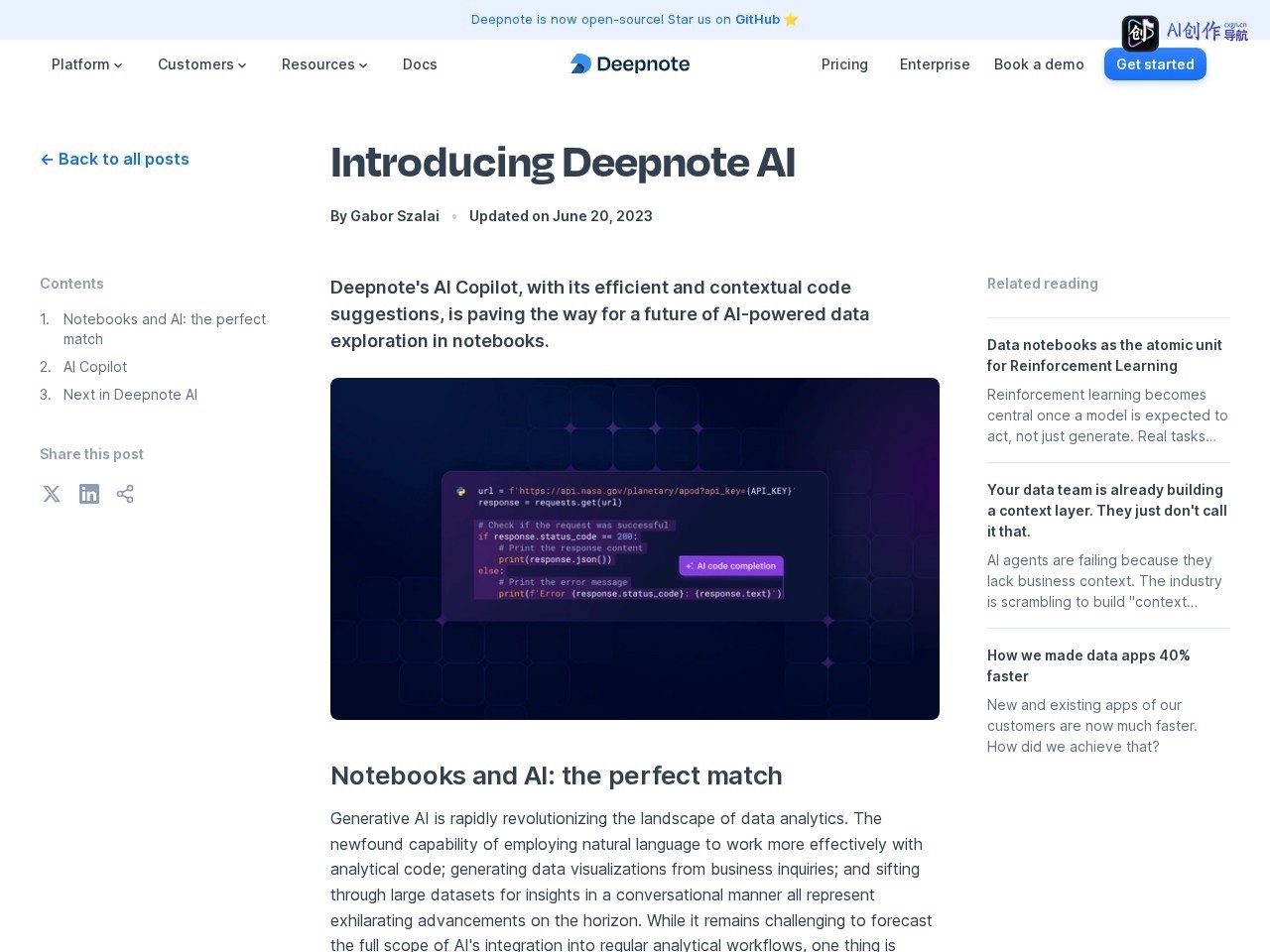Click Reinforcement learning becomes central description

pyautogui.click(x=1107, y=416)
